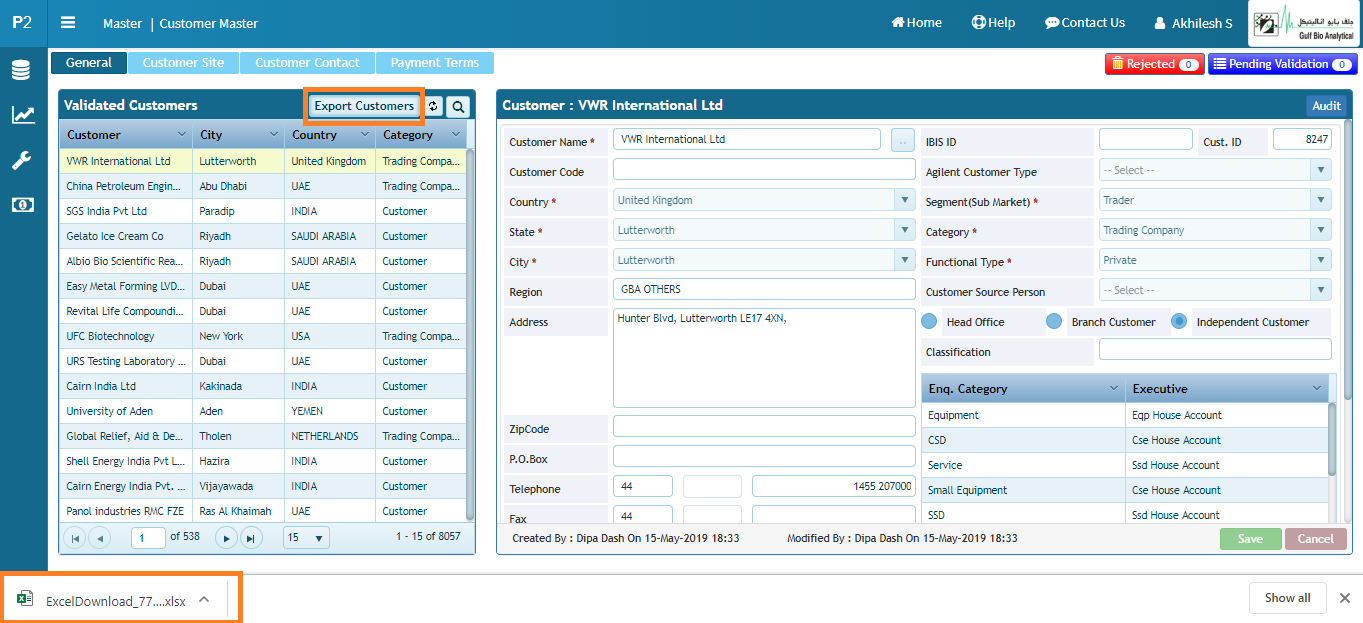Click the IBIS ID input field
This screenshot has height=623, width=1363.
(1146, 139)
